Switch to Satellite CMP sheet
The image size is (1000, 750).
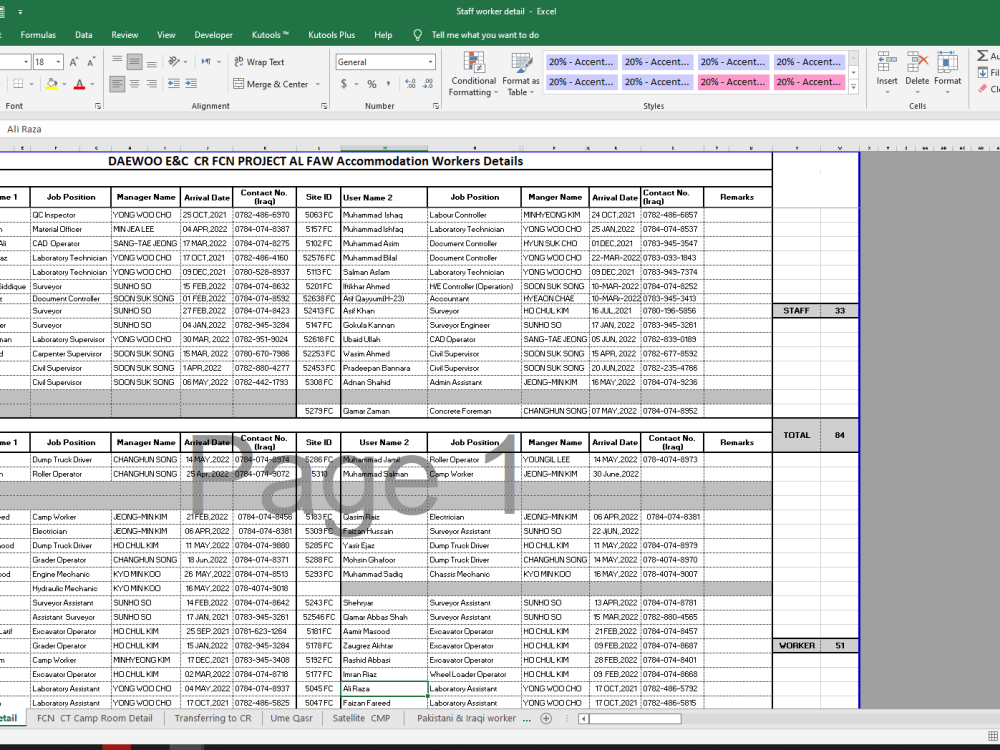coord(361,718)
